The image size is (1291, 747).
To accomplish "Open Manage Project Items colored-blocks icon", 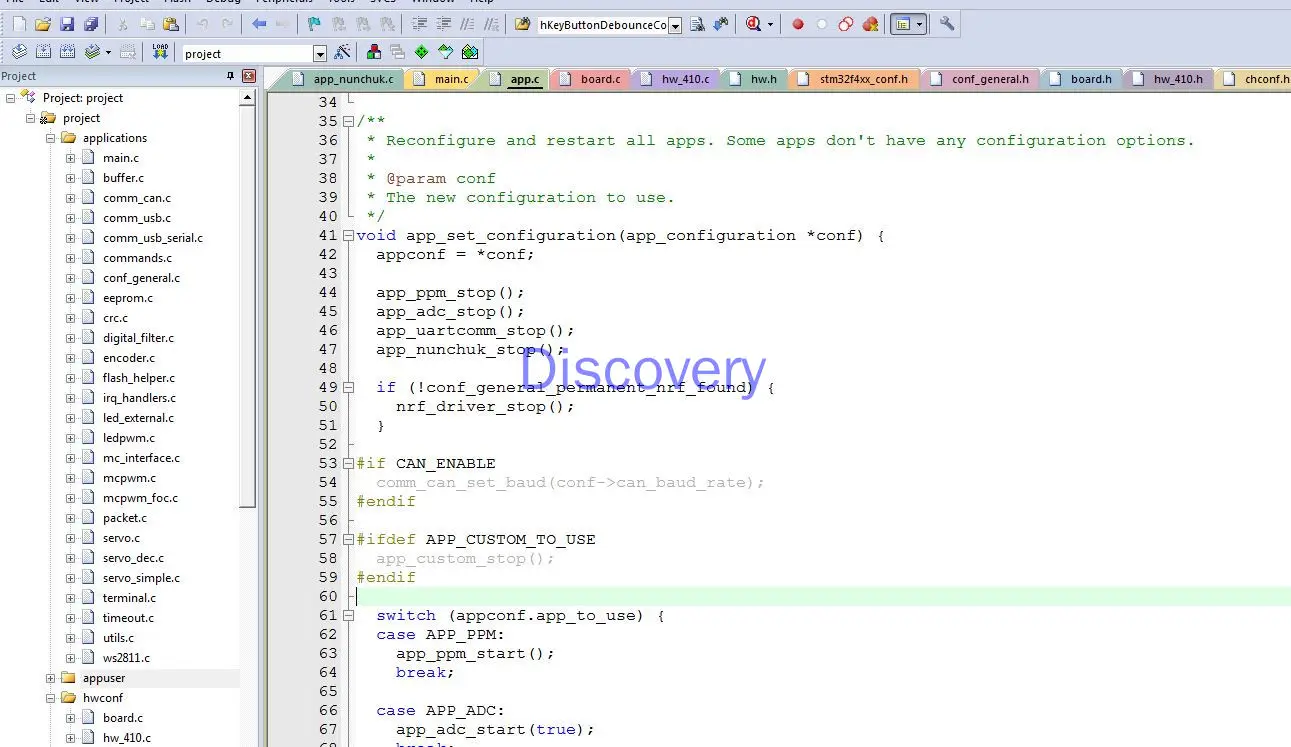I will [x=374, y=52].
